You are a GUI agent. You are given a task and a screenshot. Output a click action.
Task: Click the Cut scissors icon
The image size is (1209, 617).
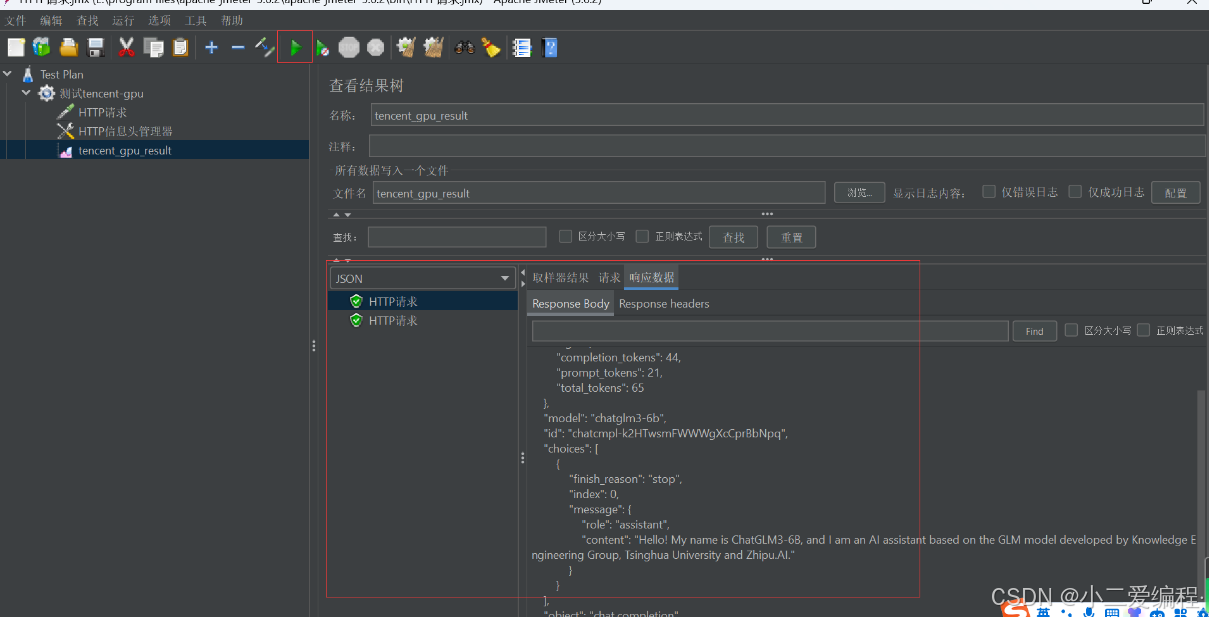click(x=126, y=47)
